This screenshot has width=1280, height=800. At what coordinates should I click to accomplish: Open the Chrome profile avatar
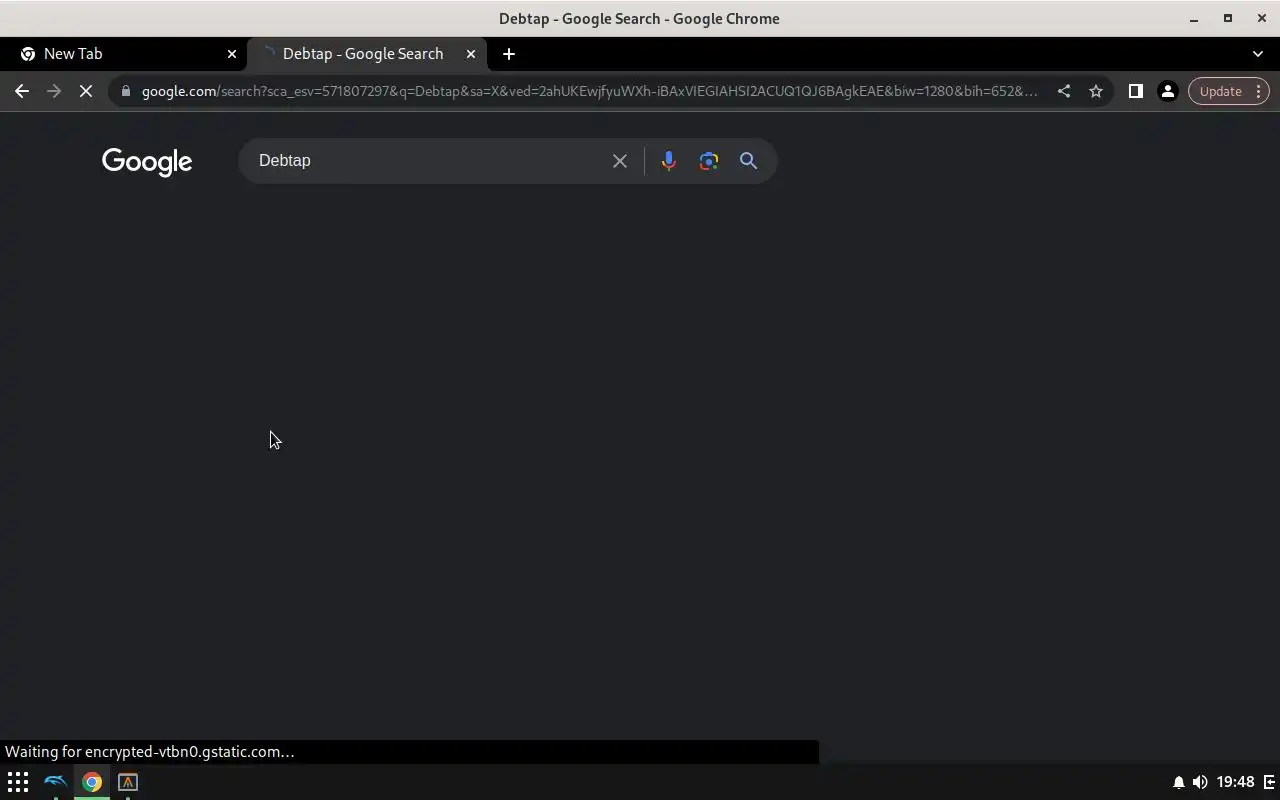(x=1167, y=91)
